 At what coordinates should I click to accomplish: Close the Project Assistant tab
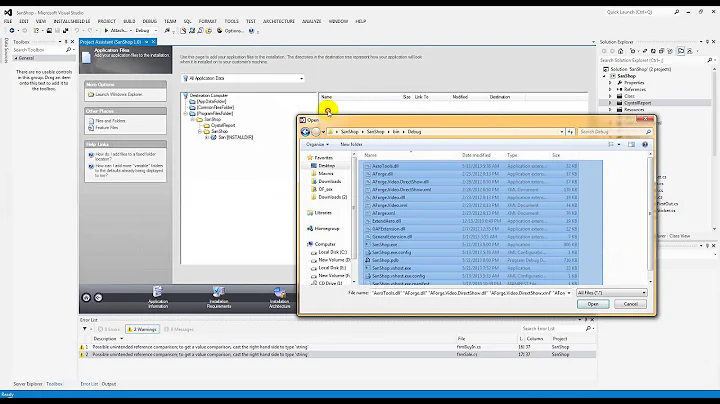153,42
